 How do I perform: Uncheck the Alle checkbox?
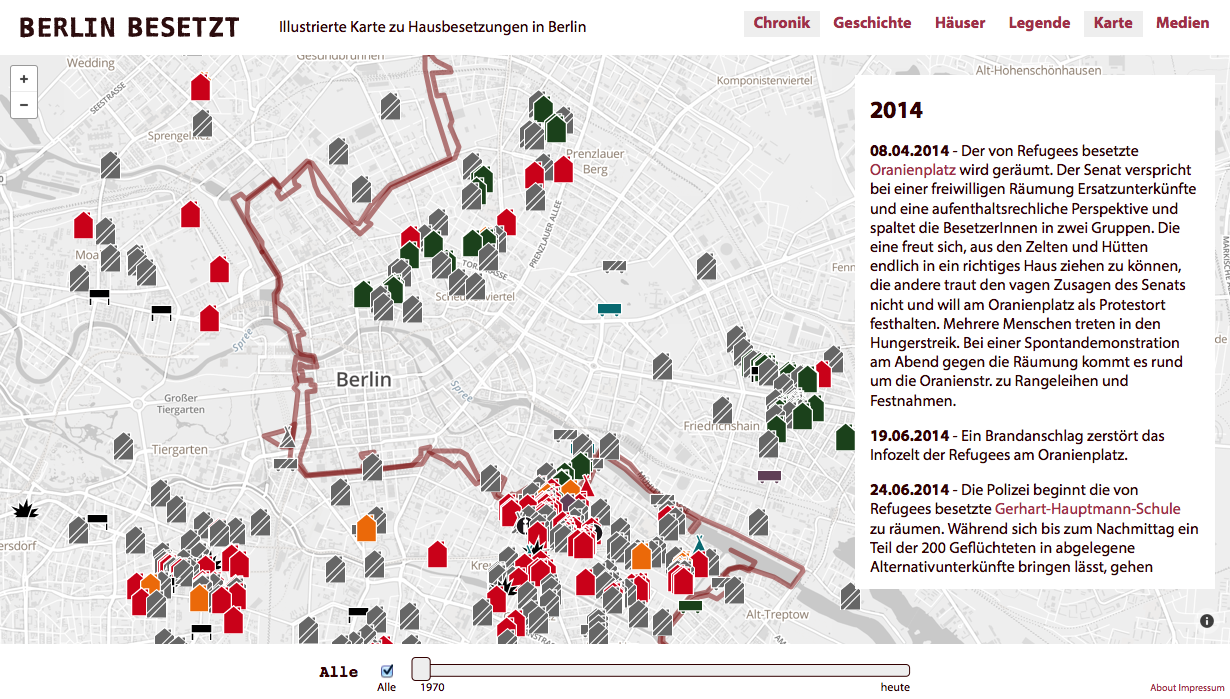point(387,671)
